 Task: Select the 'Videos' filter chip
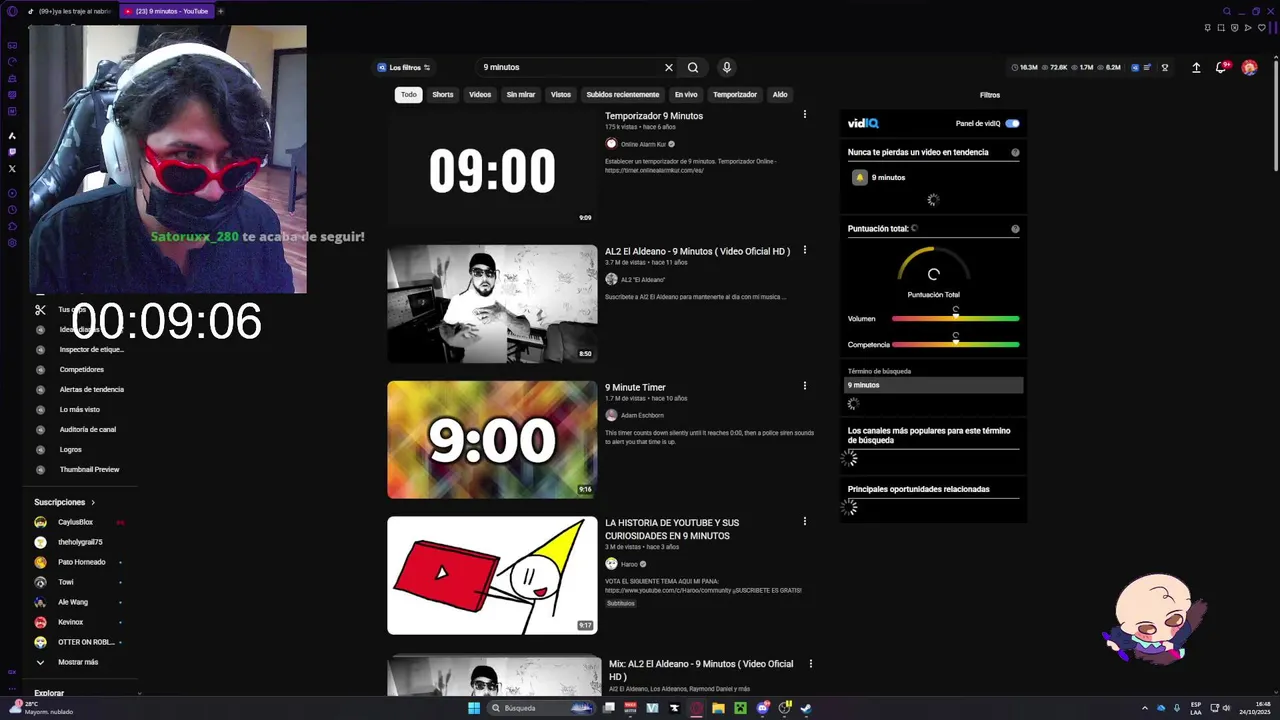point(480,95)
